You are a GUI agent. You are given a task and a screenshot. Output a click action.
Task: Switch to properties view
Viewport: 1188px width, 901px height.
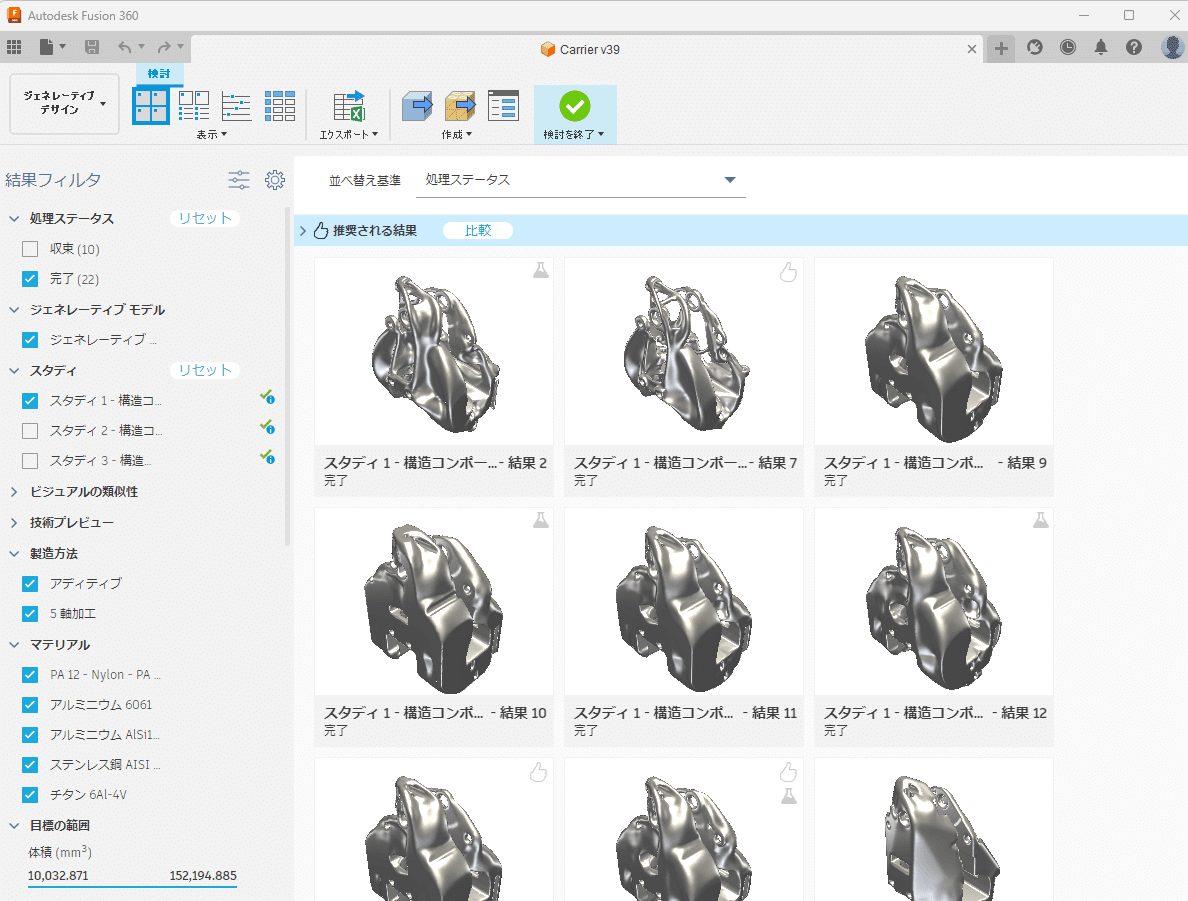click(194, 106)
